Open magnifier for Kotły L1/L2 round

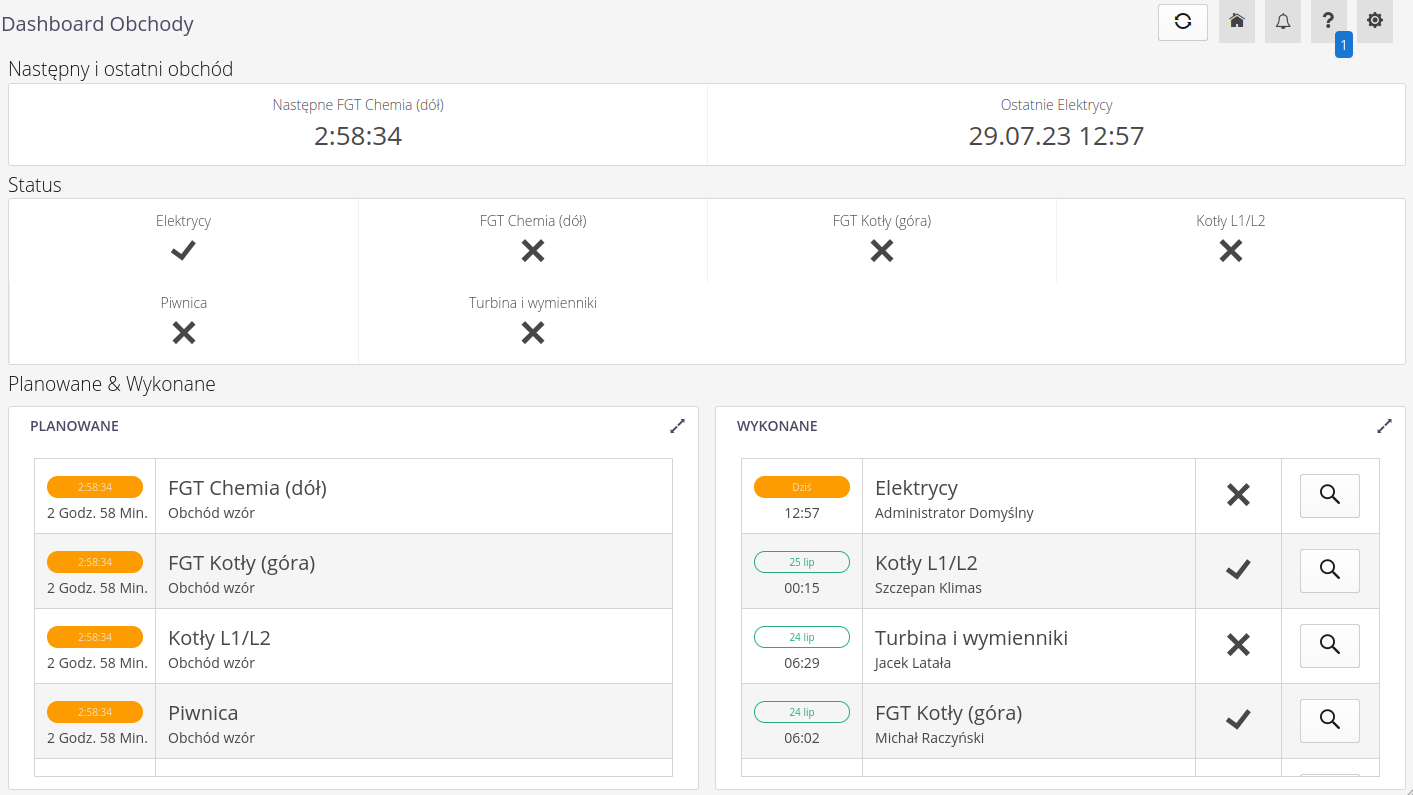coord(1329,570)
